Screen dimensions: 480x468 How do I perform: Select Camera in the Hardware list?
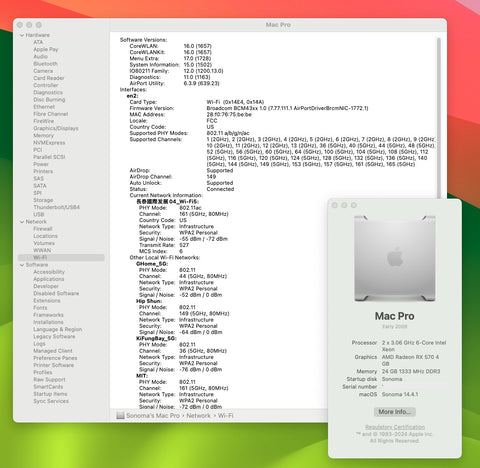pyautogui.click(x=43, y=71)
